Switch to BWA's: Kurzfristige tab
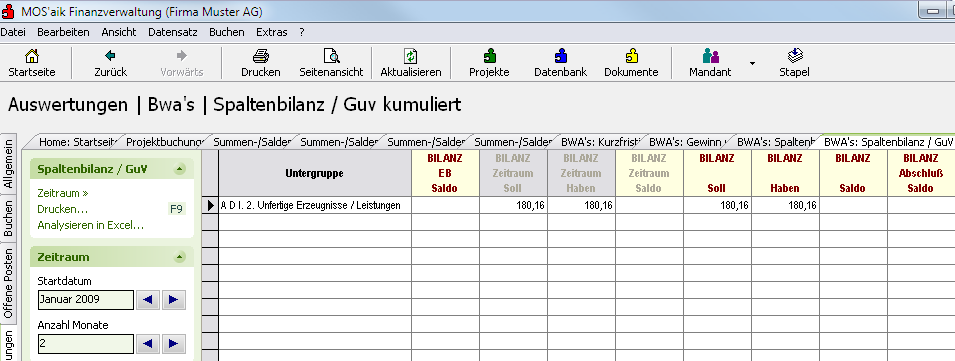 point(600,142)
